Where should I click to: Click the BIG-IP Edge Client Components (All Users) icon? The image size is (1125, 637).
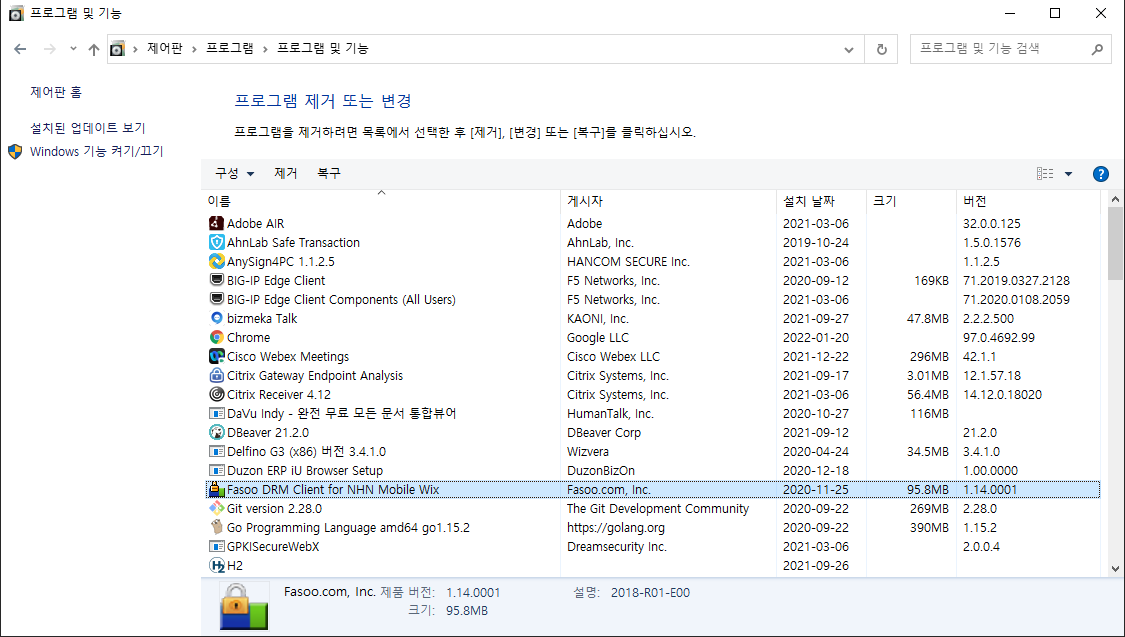[217, 299]
